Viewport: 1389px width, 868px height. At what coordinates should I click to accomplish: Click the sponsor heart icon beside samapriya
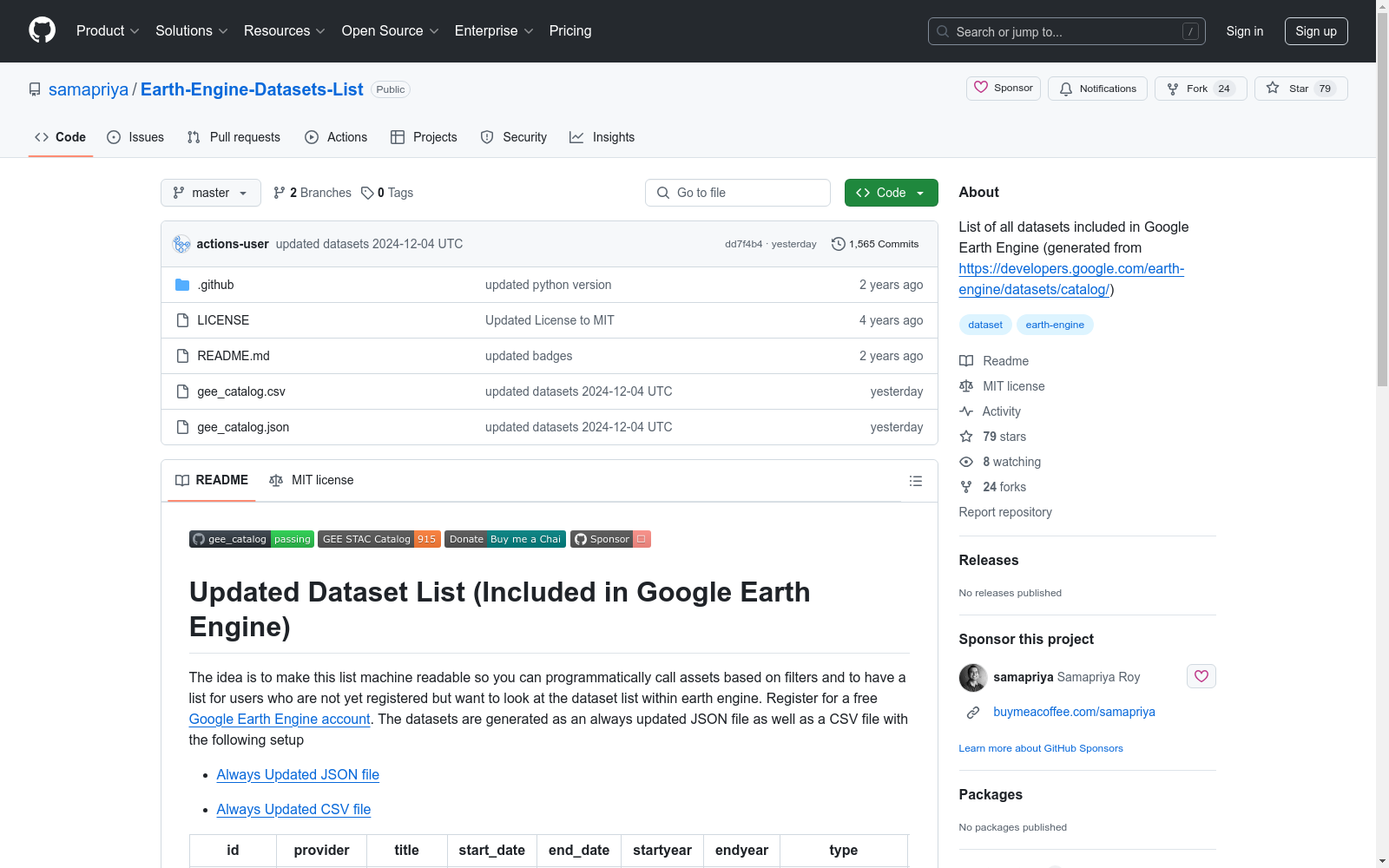pos(1201,676)
